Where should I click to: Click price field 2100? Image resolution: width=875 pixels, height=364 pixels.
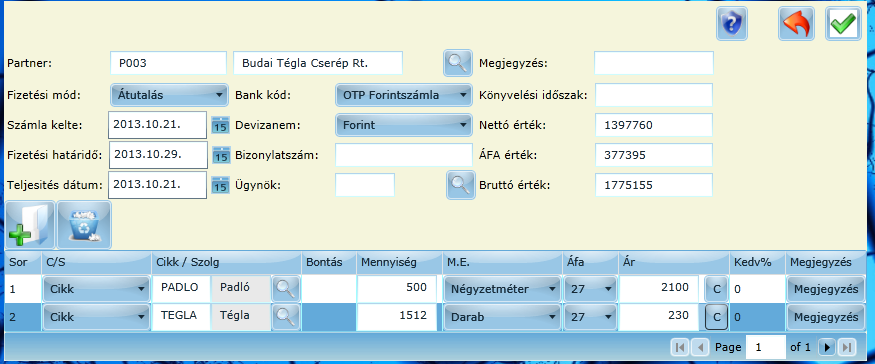click(659, 289)
